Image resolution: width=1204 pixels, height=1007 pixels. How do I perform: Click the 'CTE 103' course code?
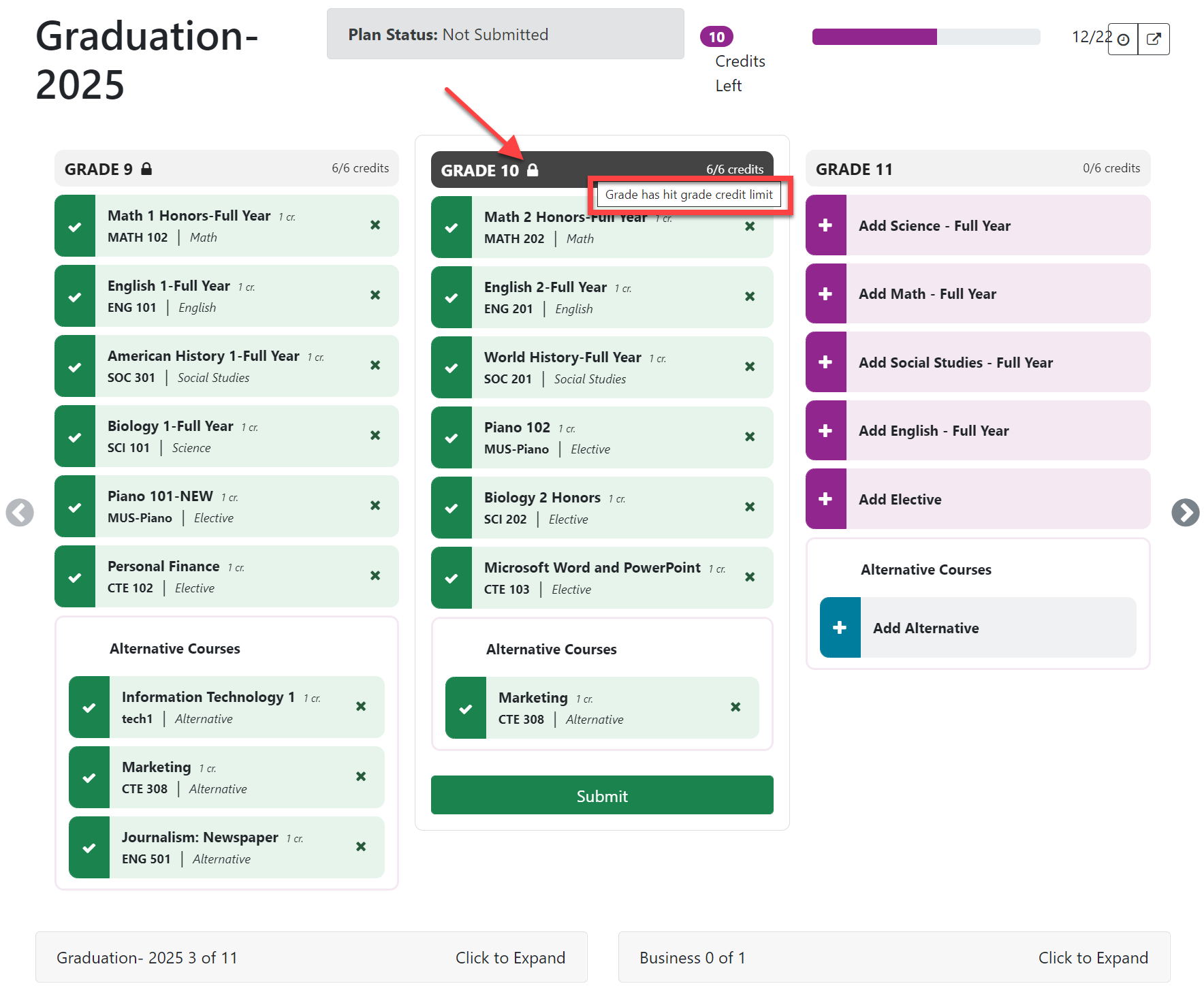(x=507, y=589)
